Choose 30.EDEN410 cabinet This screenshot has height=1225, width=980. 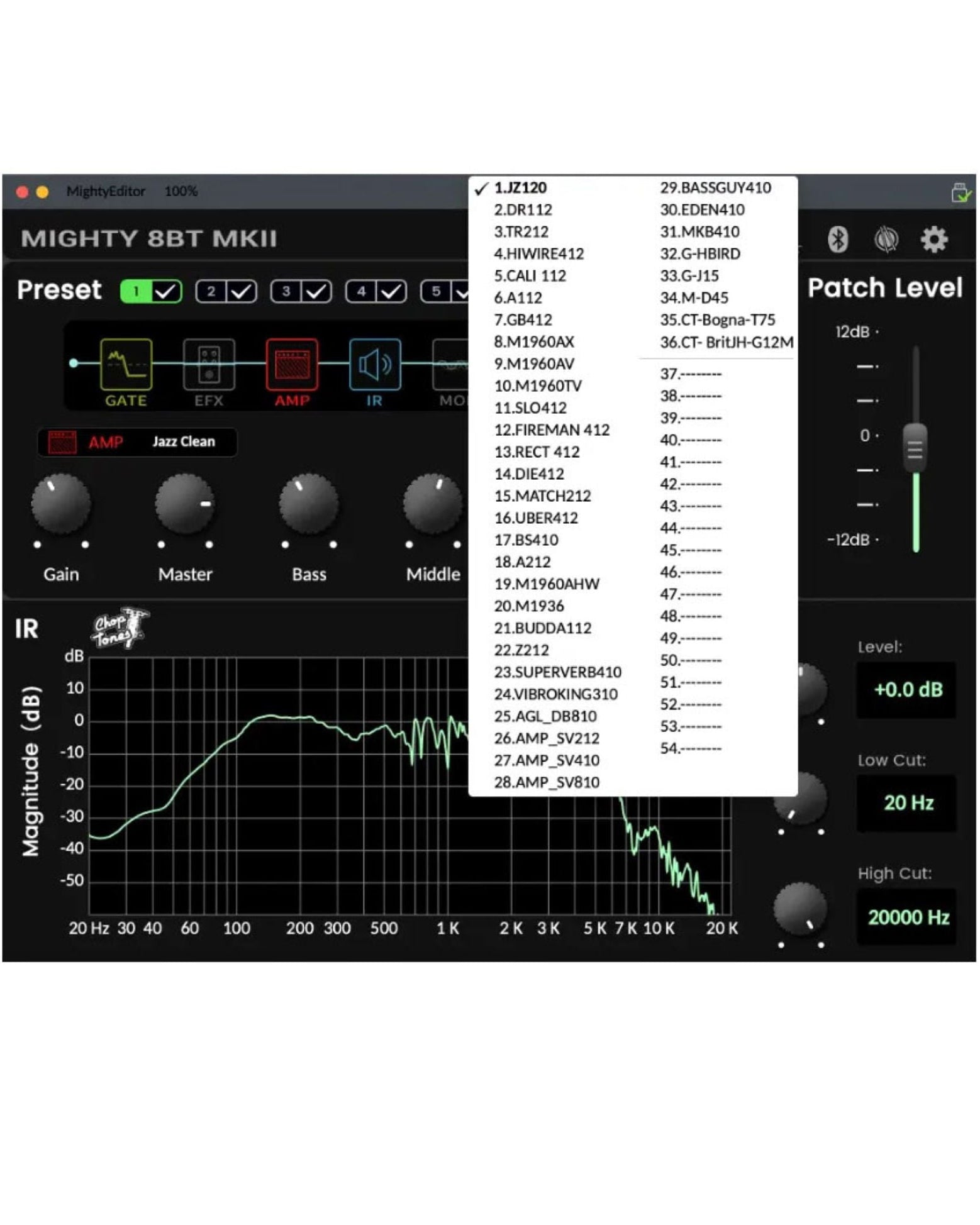(x=702, y=210)
